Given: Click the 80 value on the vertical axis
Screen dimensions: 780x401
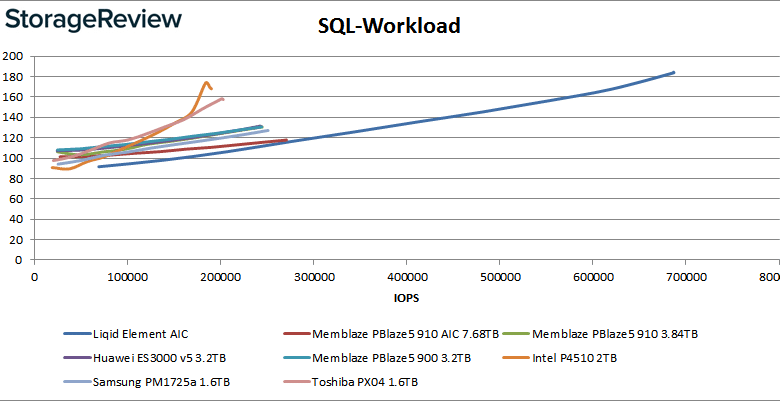Looking at the screenshot, I should click(16, 179).
